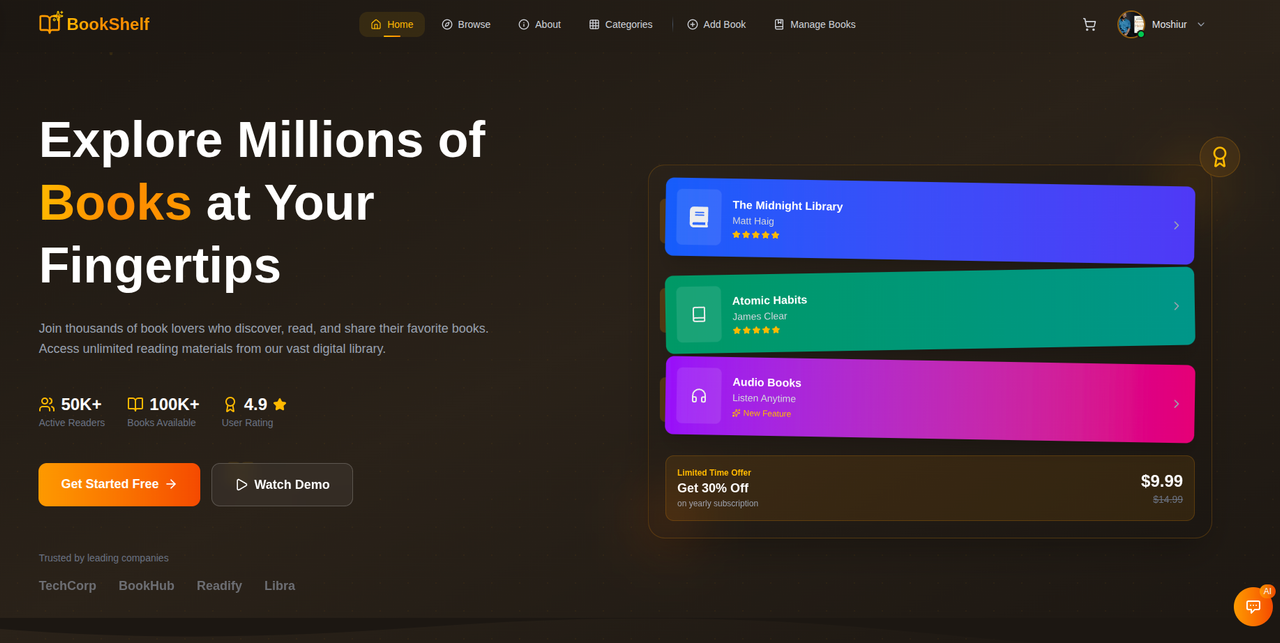Click the New Feature sparkle label
The width and height of the screenshot is (1280, 643).
coord(761,413)
